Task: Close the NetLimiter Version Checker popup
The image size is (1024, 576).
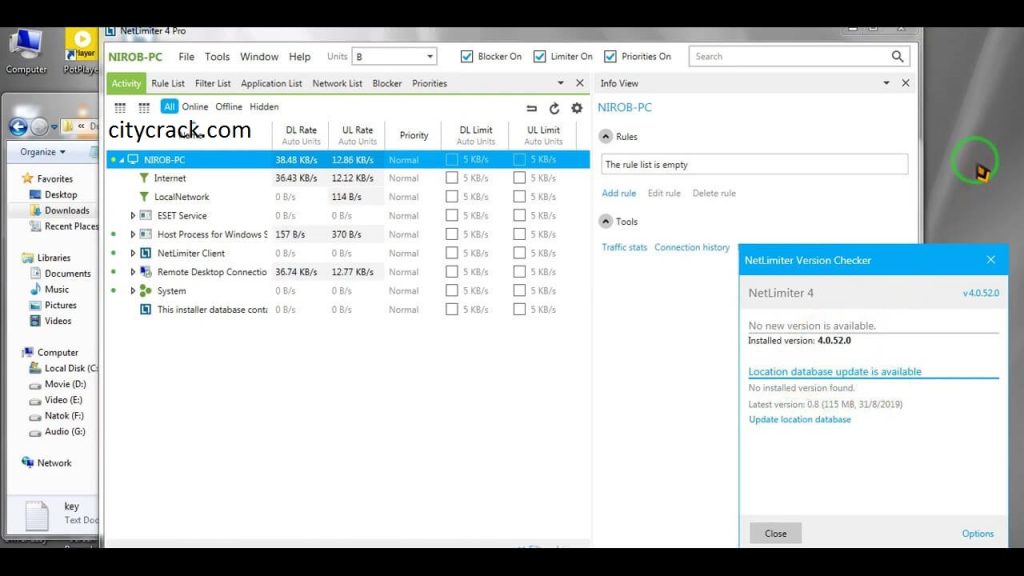Action: coord(991,260)
